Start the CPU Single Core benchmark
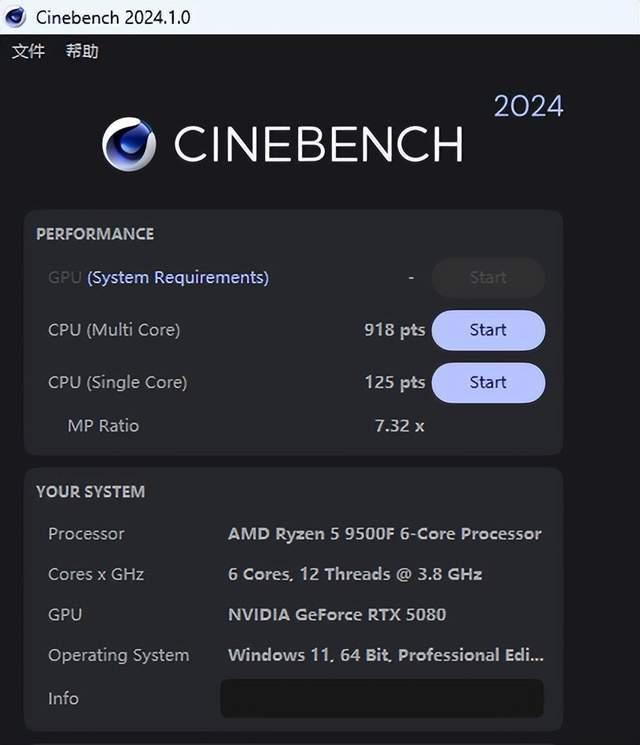640x745 pixels. pyautogui.click(x=488, y=382)
